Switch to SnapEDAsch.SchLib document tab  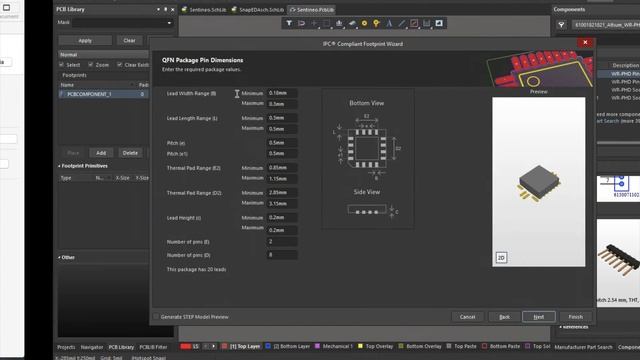258,9
